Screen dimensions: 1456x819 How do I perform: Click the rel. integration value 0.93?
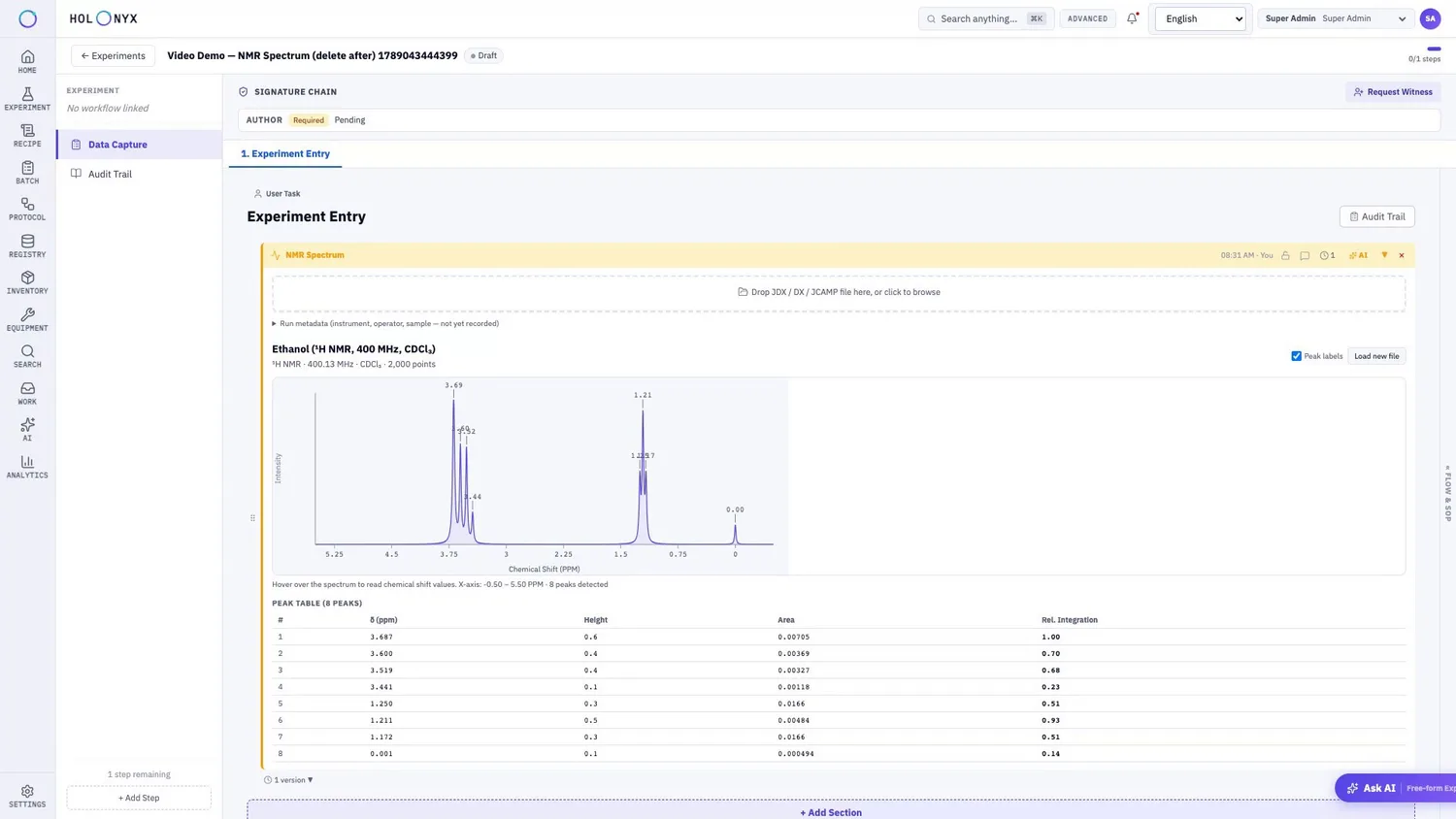click(1050, 720)
